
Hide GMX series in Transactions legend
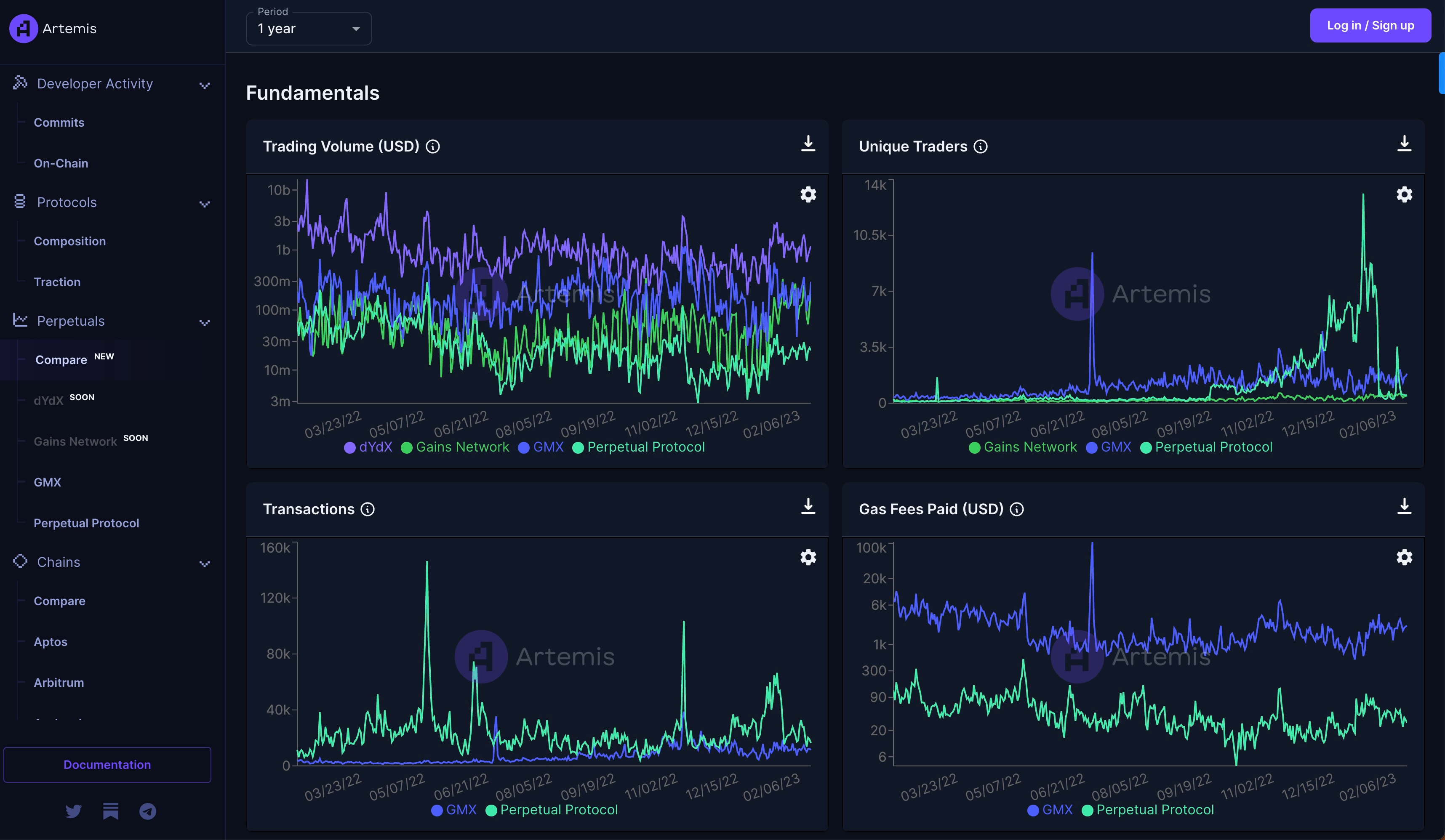pyautogui.click(x=453, y=810)
